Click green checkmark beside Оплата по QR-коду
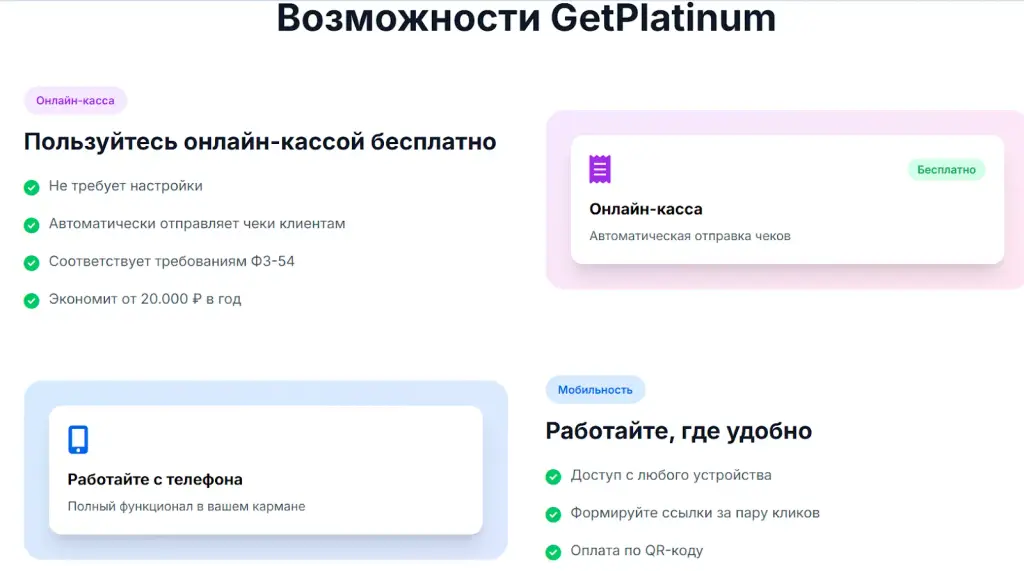This screenshot has width=1024, height=571. 553,553
